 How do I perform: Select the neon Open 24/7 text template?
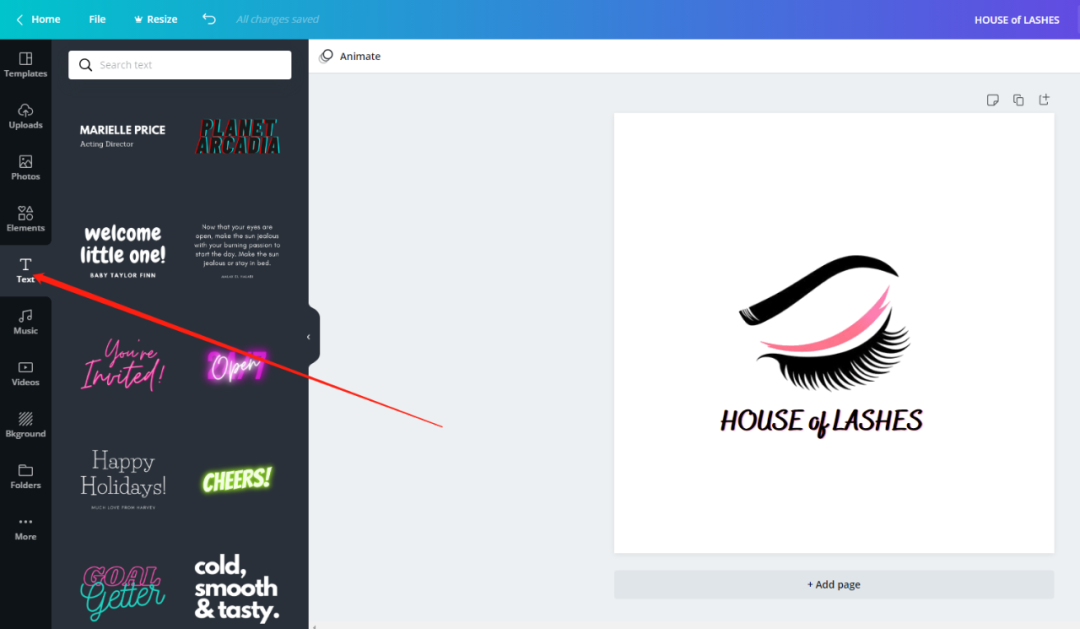[237, 366]
